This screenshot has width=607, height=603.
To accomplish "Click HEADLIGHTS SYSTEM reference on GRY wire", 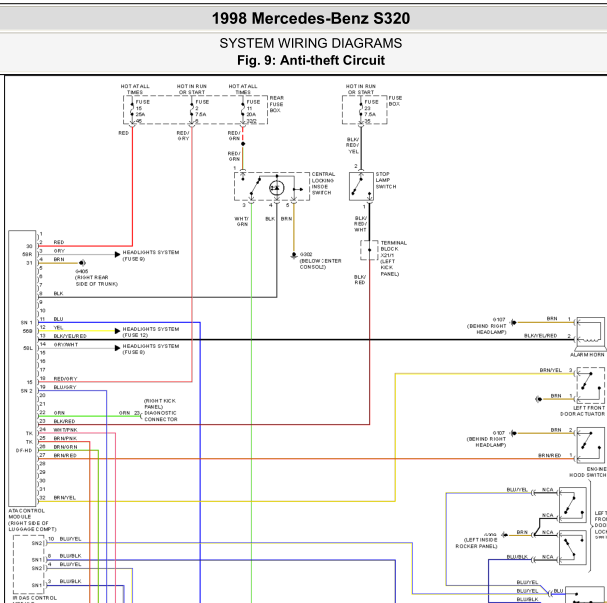I will tap(151, 255).
